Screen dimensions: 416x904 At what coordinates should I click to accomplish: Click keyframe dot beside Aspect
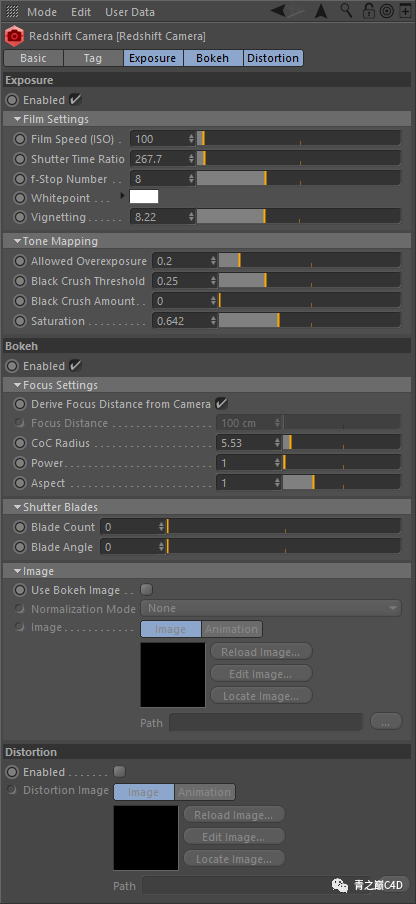pyautogui.click(x=21, y=483)
